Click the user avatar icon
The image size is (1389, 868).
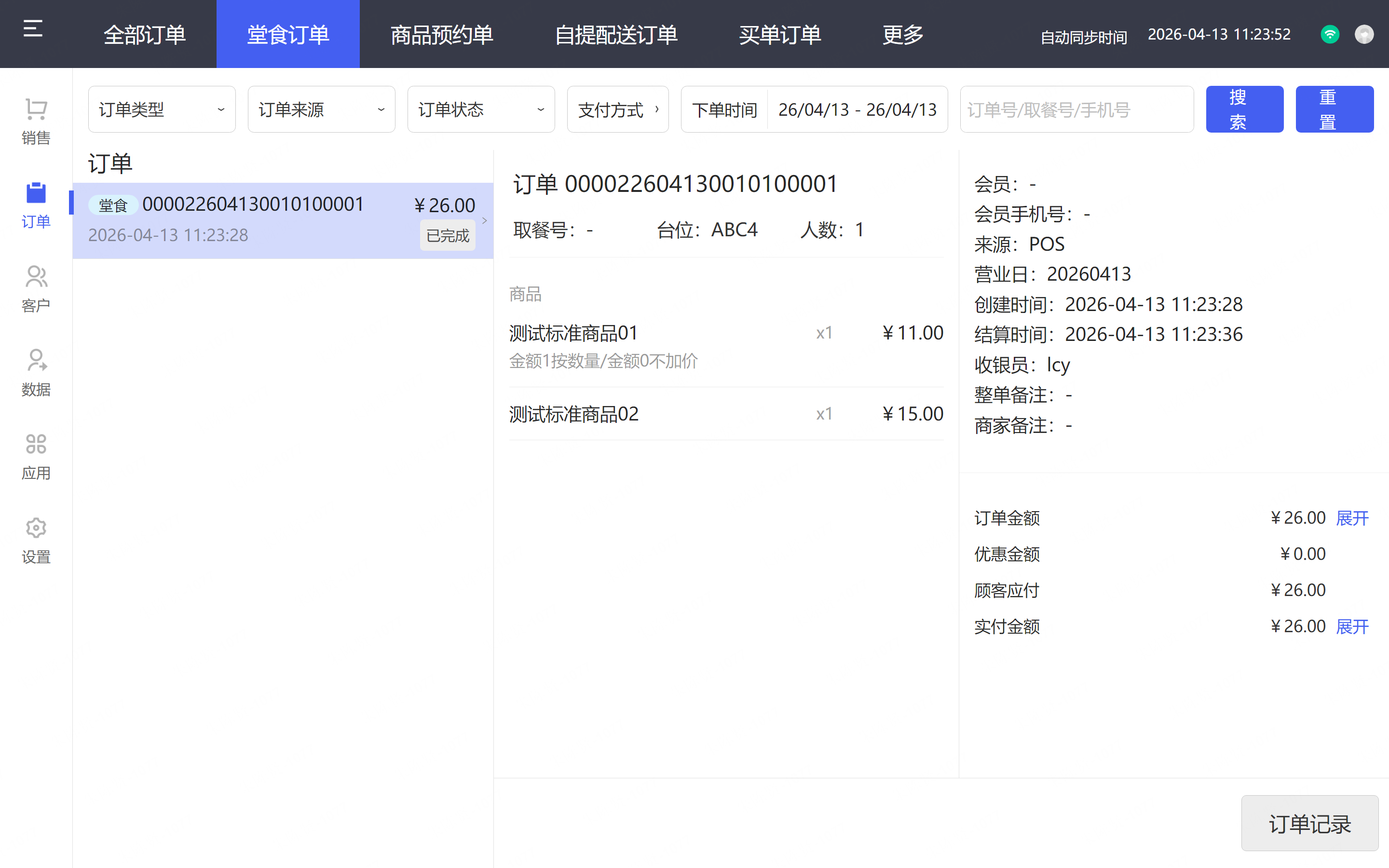pyautogui.click(x=1364, y=34)
